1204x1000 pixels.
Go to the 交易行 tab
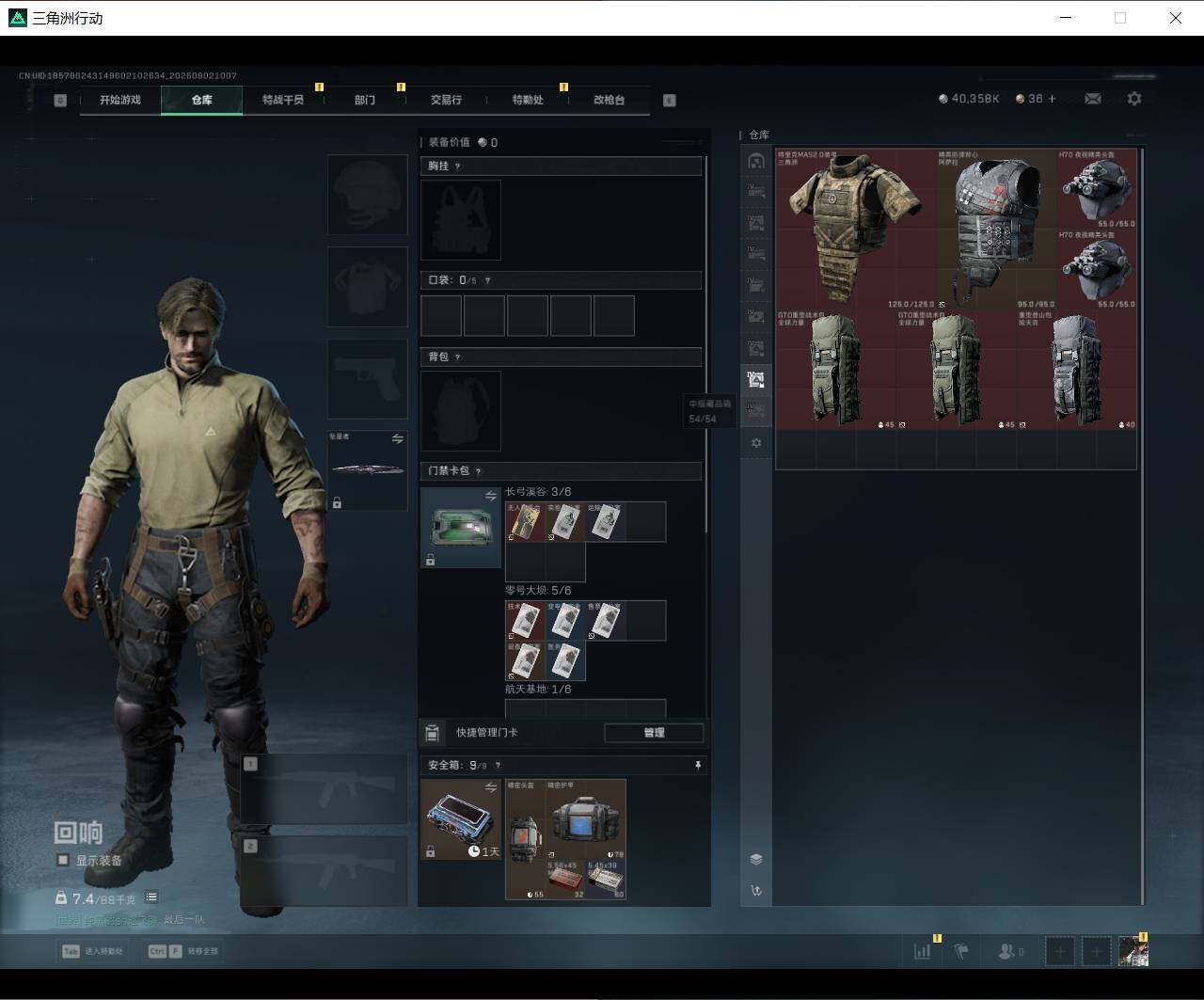pos(446,100)
